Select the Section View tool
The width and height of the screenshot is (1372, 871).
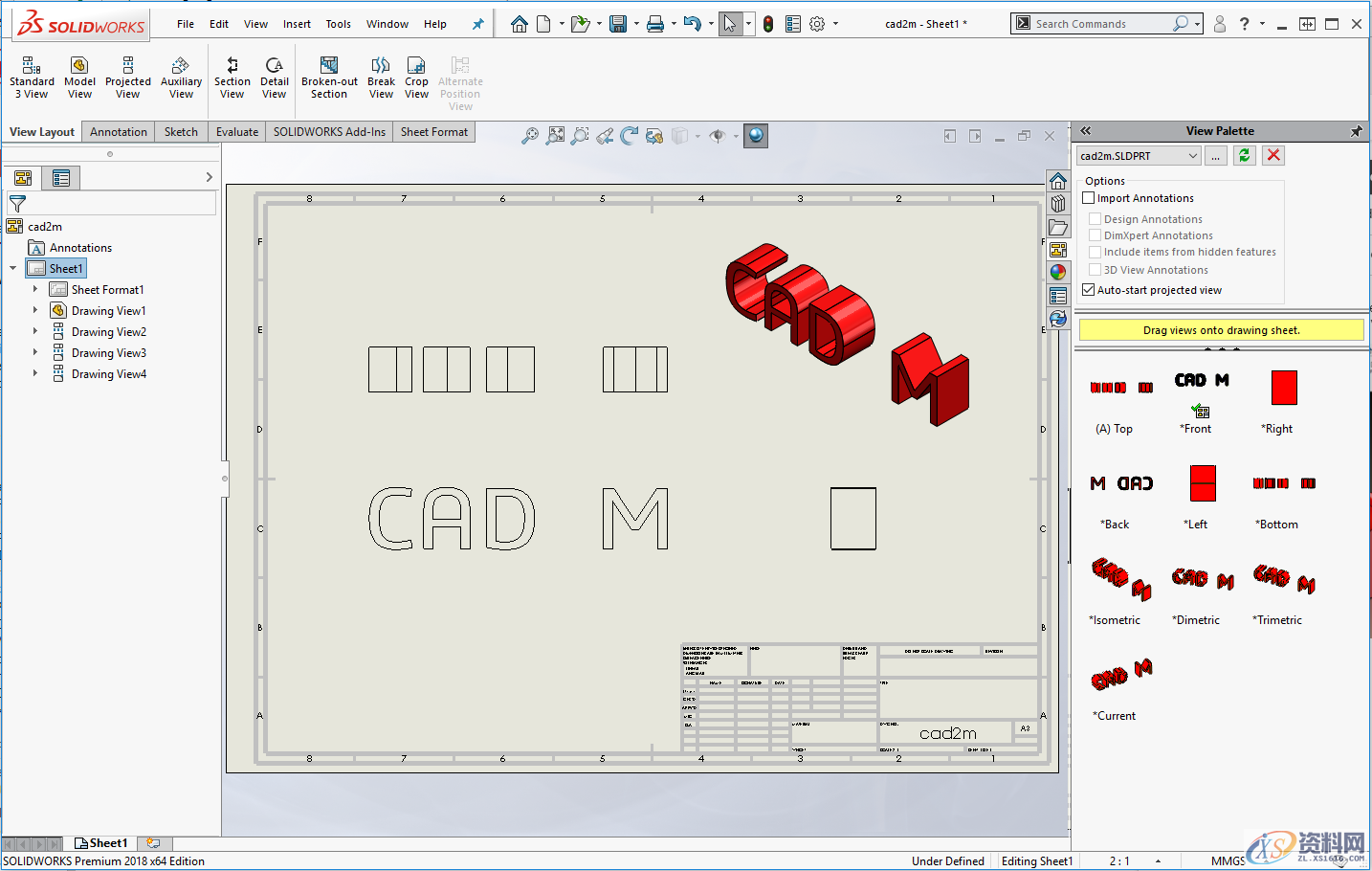[x=232, y=77]
